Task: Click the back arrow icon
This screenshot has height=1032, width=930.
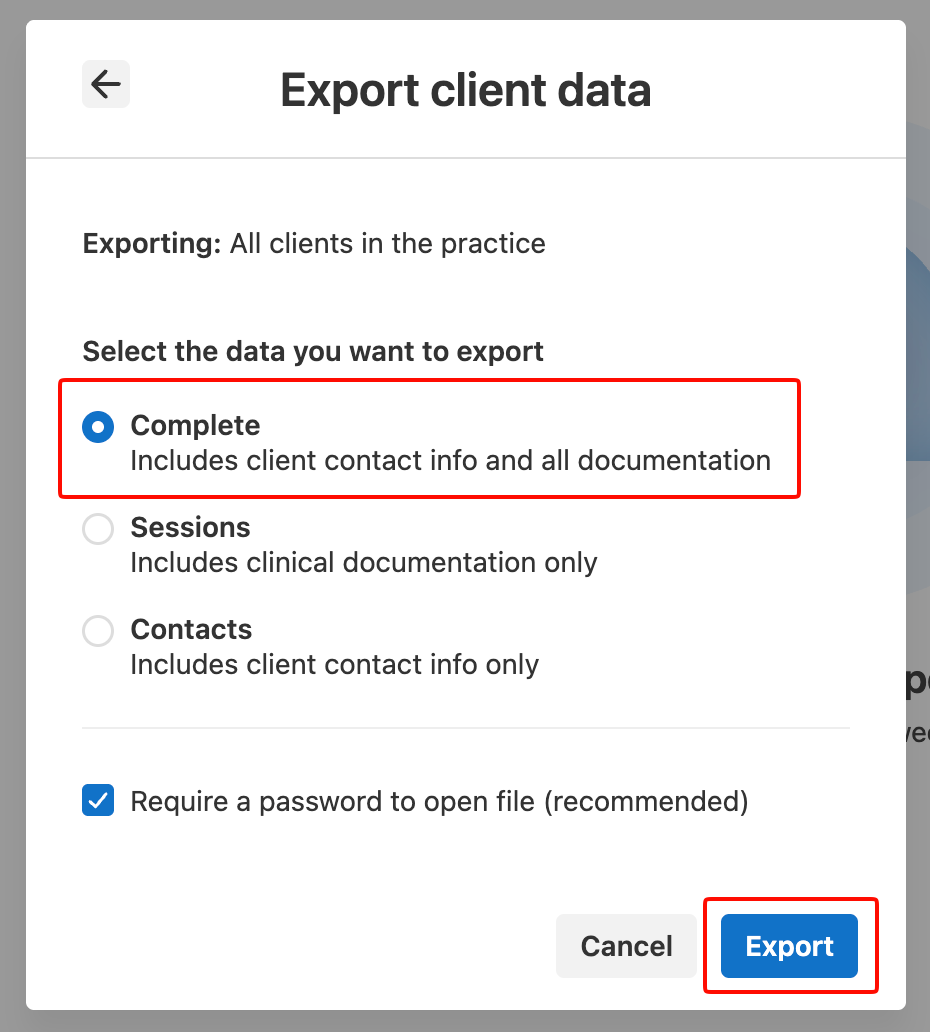Action: point(106,84)
